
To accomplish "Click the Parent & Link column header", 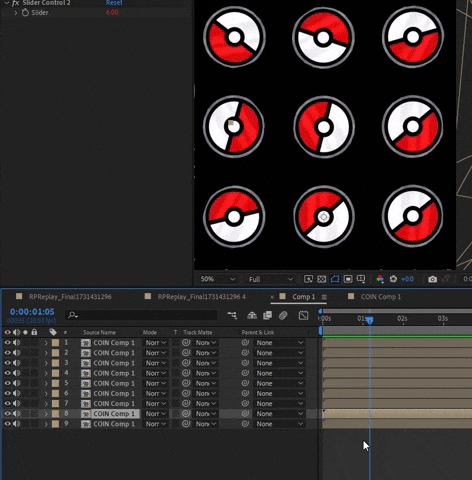I will click(x=258, y=332).
